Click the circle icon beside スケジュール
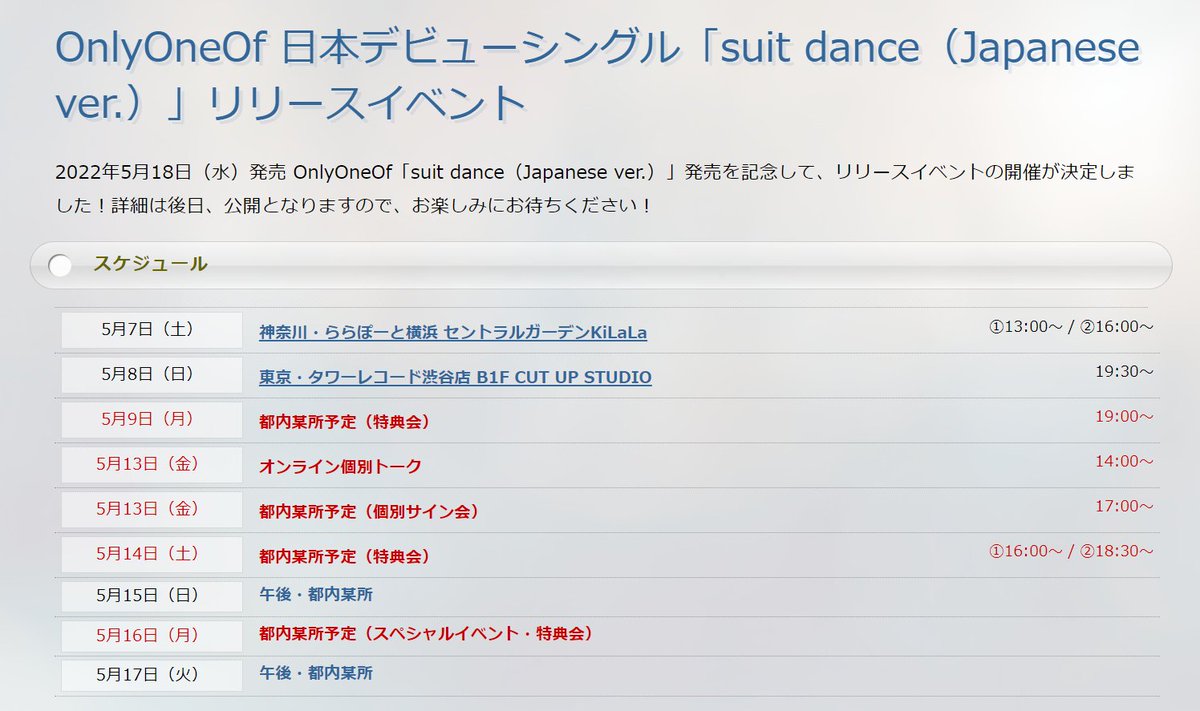 61,265
